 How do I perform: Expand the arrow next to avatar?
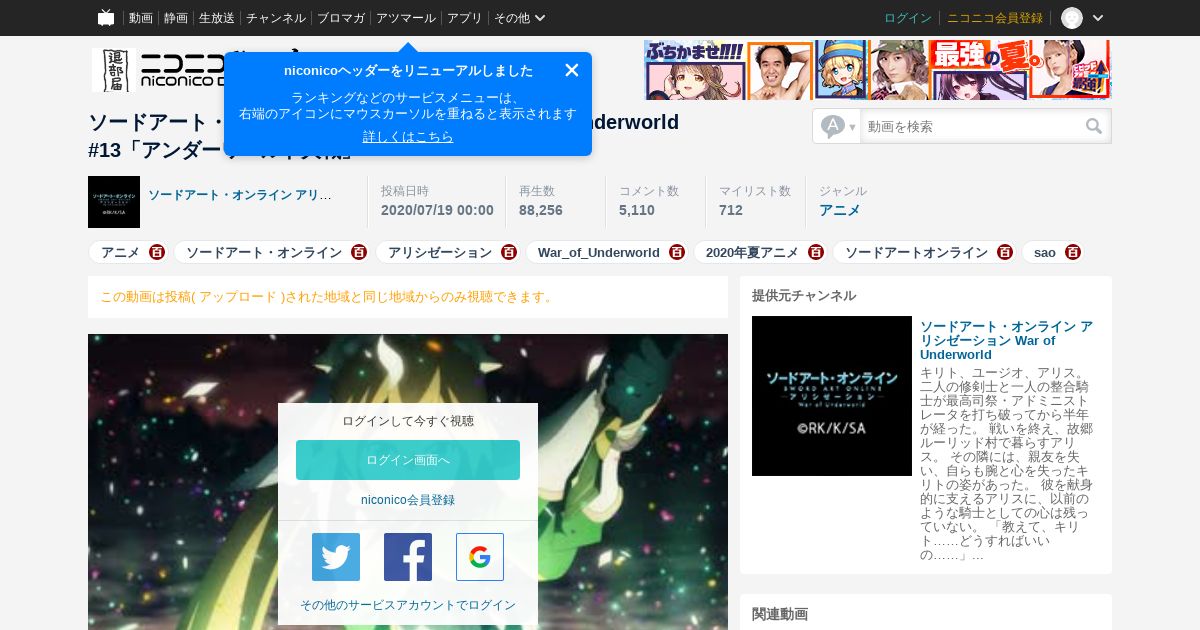point(1098,18)
